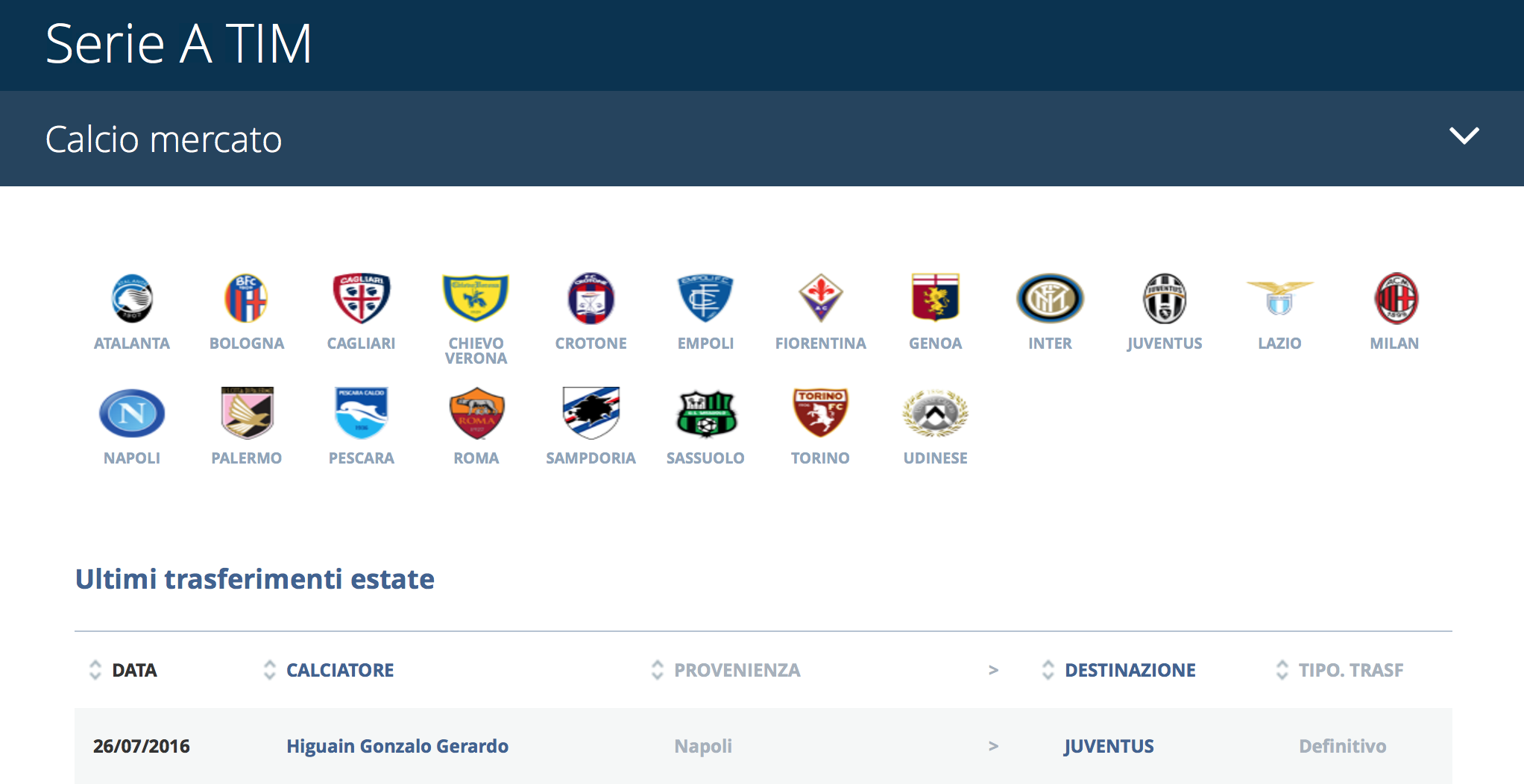Open the Juventus striped crest
The width and height of the screenshot is (1524, 784).
1165,298
